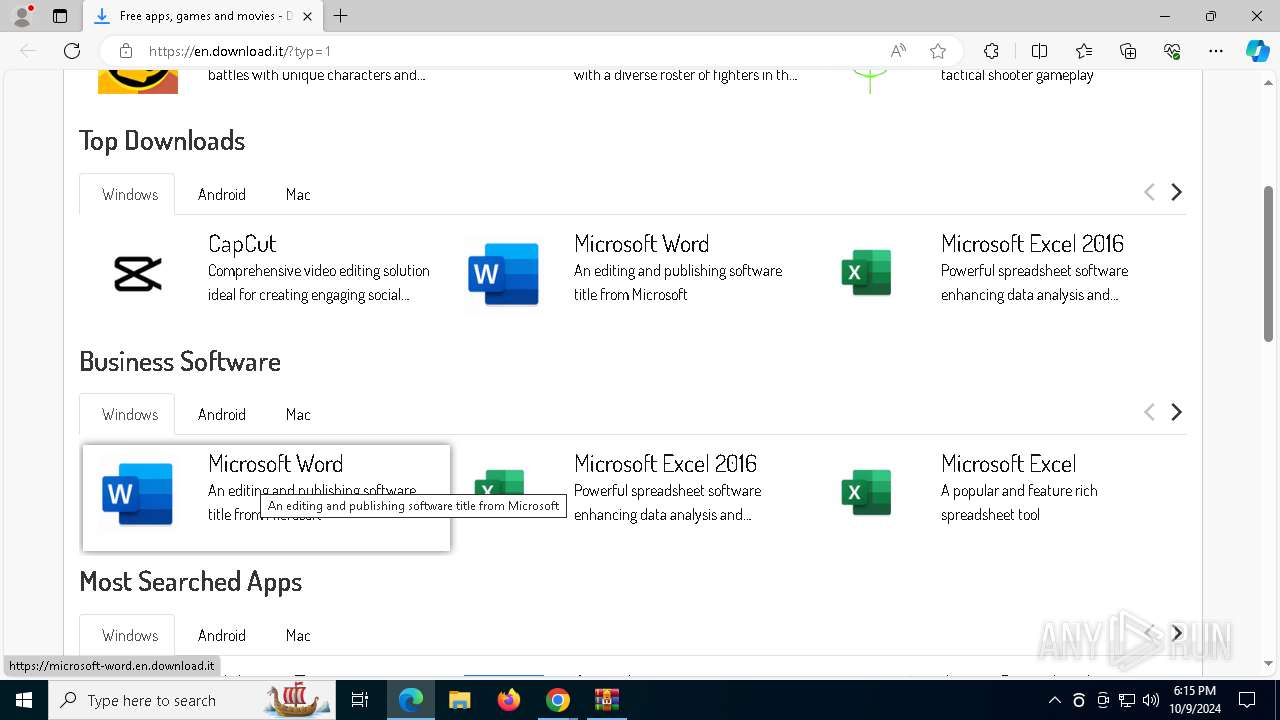Open the Microsoft Excel title link
1280x720 pixels.
coord(1008,464)
